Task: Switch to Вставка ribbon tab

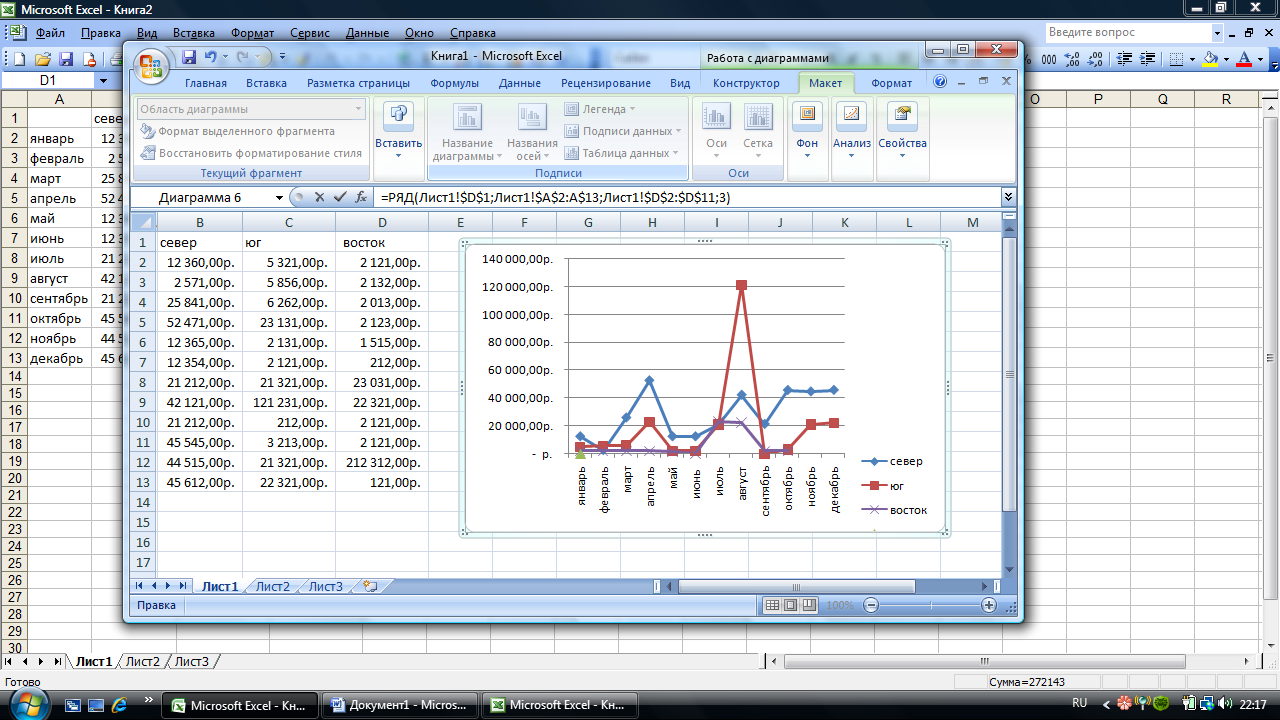Action: [267, 83]
